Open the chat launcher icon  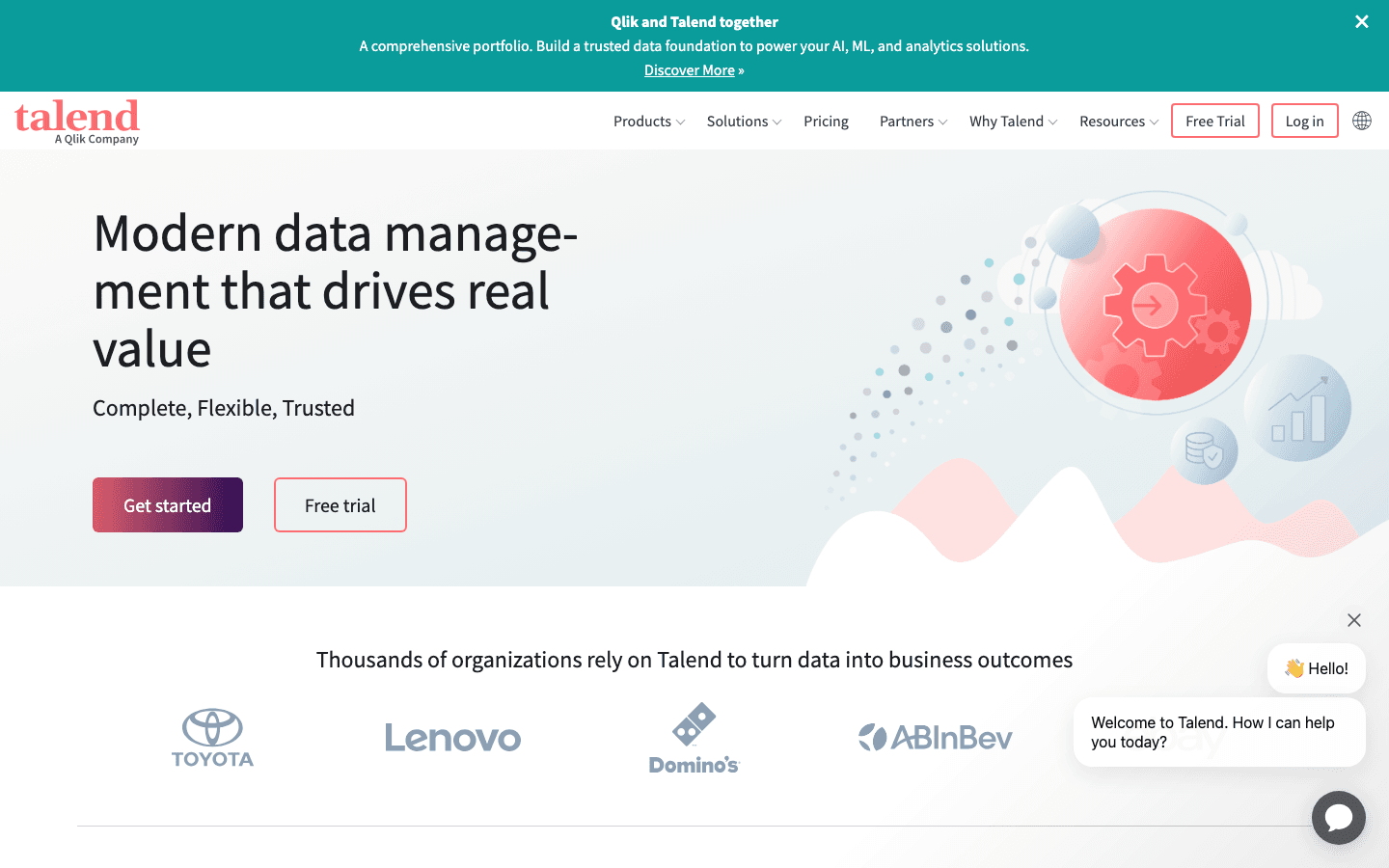1339,818
